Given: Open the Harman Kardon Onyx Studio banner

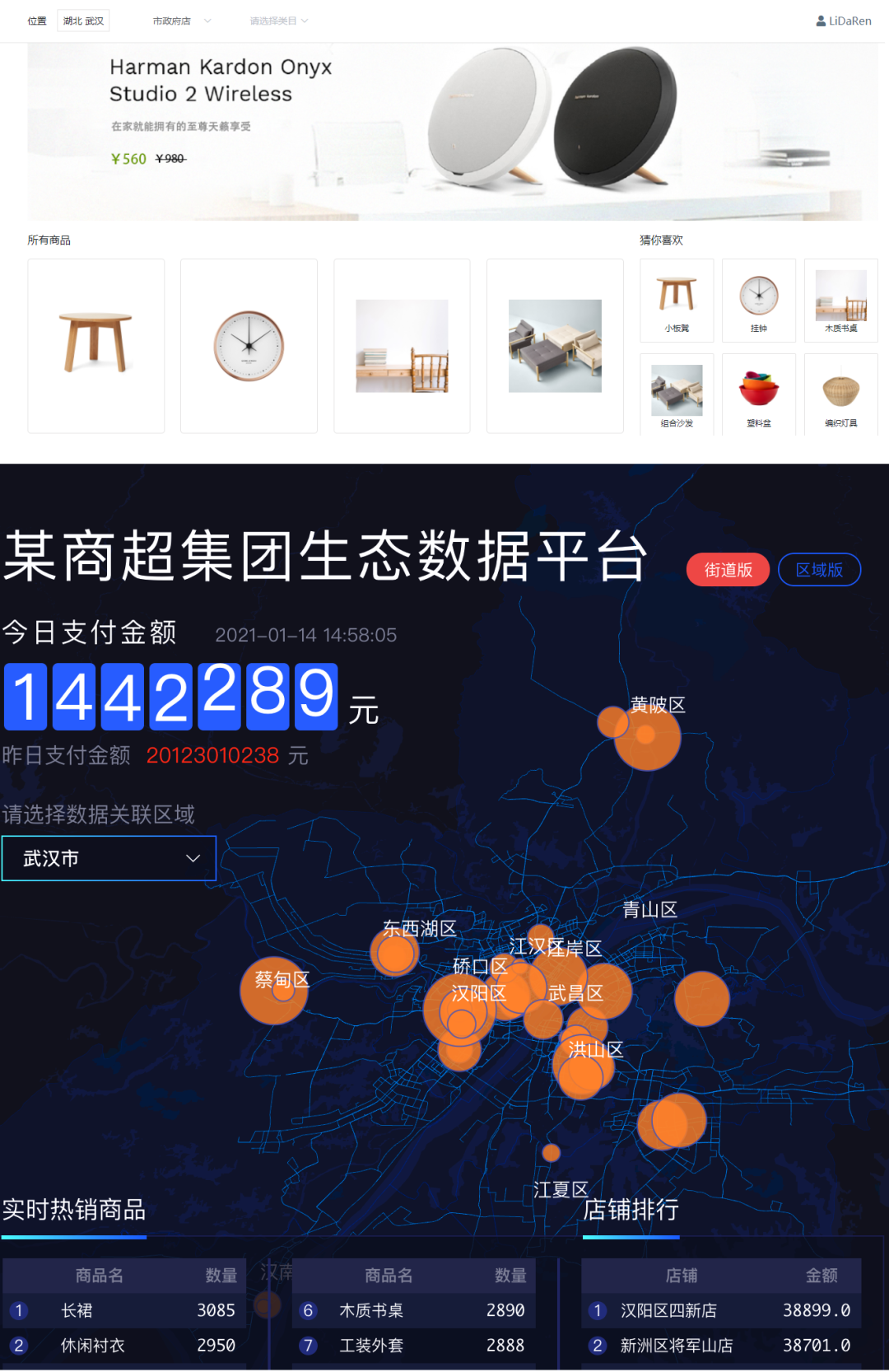Looking at the screenshot, I should coord(453,132).
